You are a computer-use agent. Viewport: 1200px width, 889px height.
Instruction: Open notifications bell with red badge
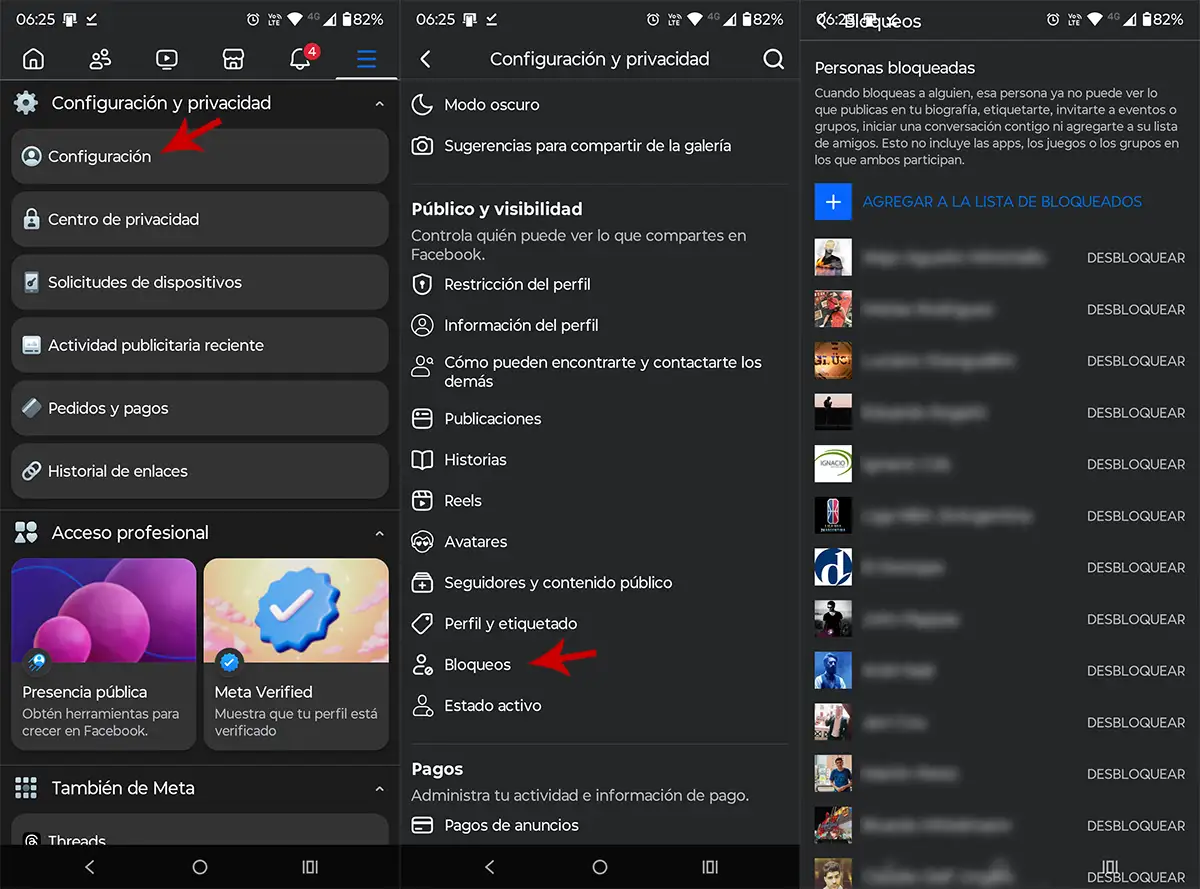click(x=300, y=59)
